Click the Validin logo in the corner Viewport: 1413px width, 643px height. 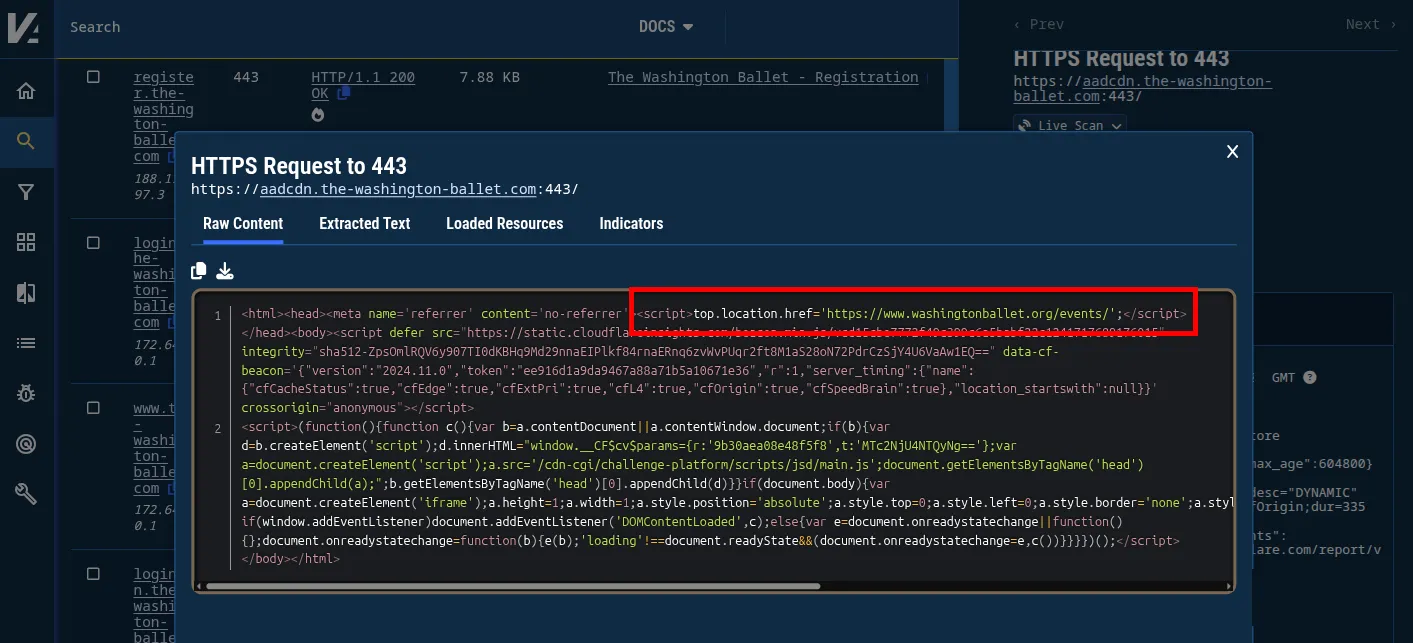coord(23,27)
